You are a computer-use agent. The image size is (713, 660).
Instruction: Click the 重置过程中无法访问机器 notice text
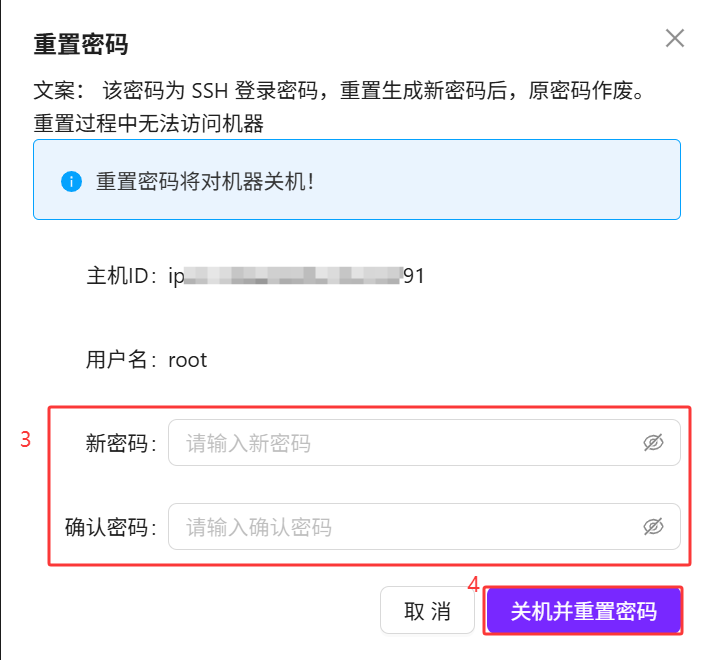click(x=148, y=124)
